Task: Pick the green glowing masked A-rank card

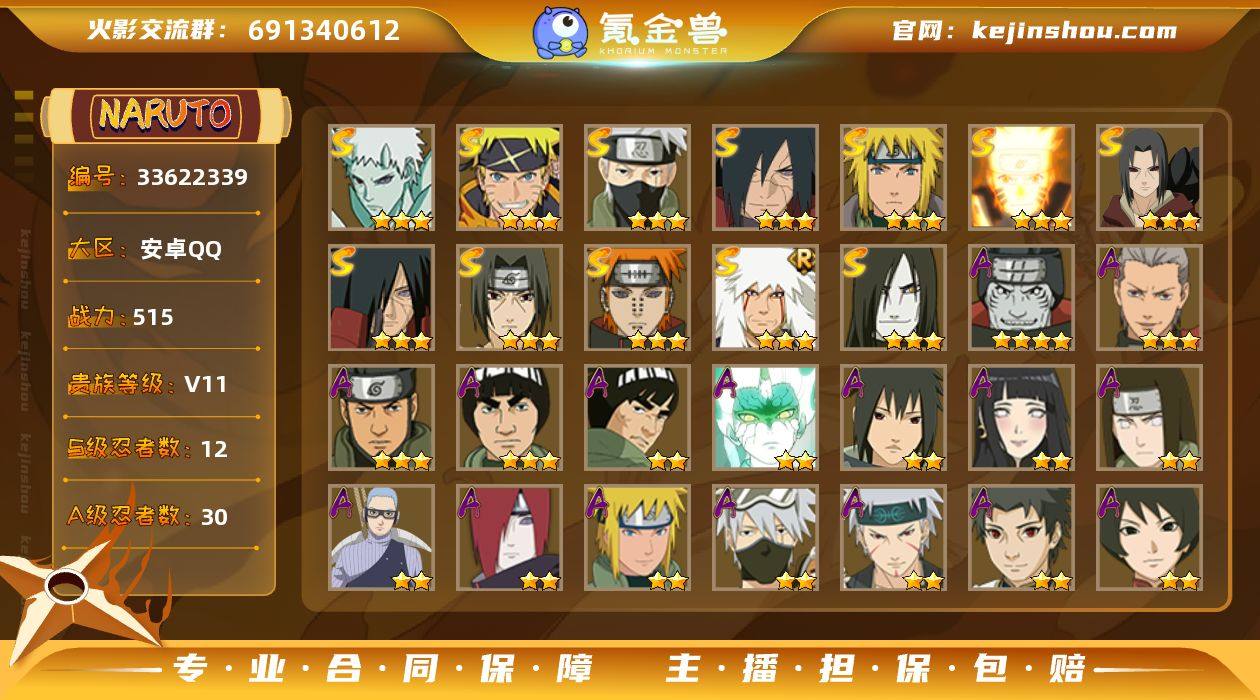Action: [766, 417]
